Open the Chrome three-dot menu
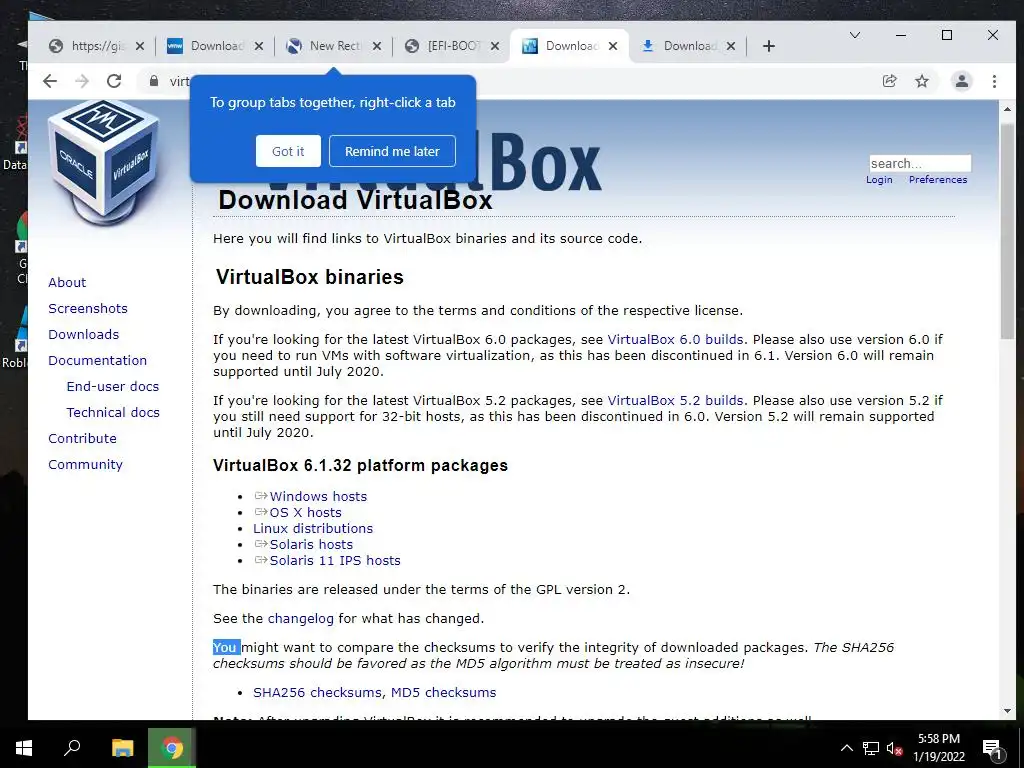This screenshot has height=768, width=1024. (x=994, y=81)
